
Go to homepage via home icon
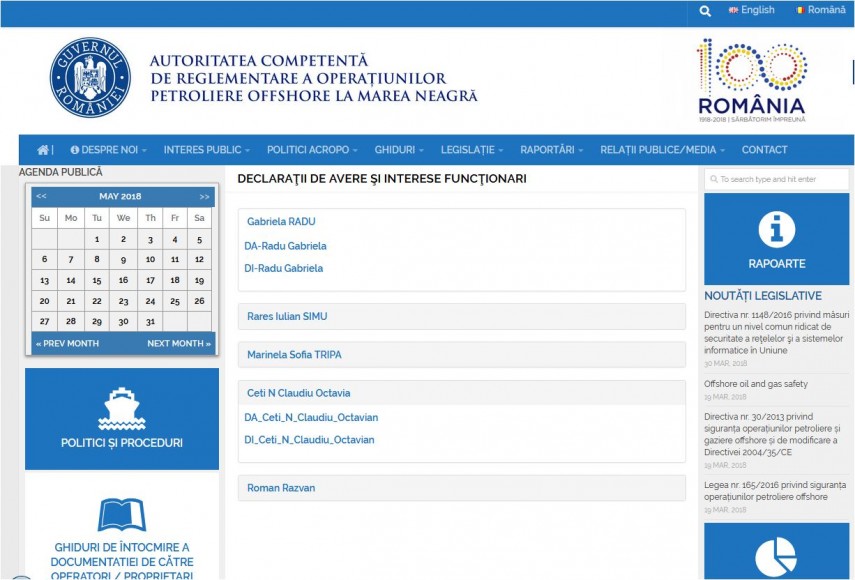pos(43,150)
